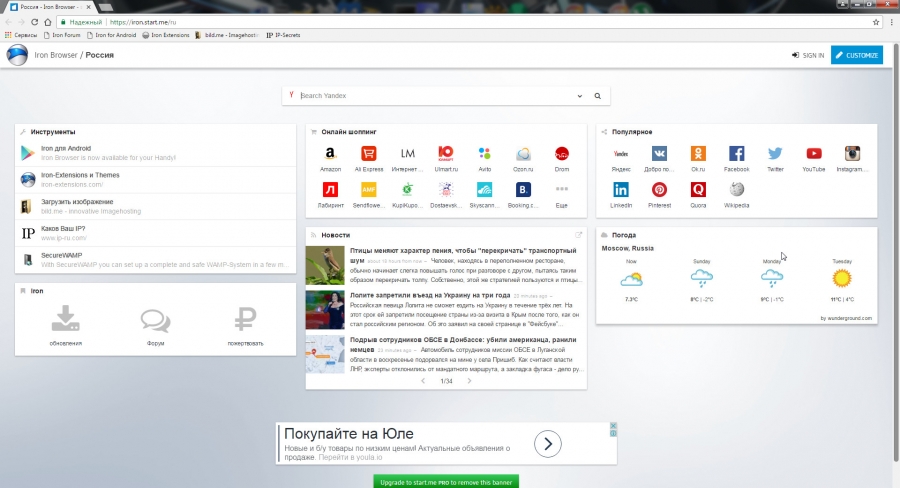Screen dimensions: 900x488
Task: Open the Dostaevsky icon
Action: pos(446,189)
